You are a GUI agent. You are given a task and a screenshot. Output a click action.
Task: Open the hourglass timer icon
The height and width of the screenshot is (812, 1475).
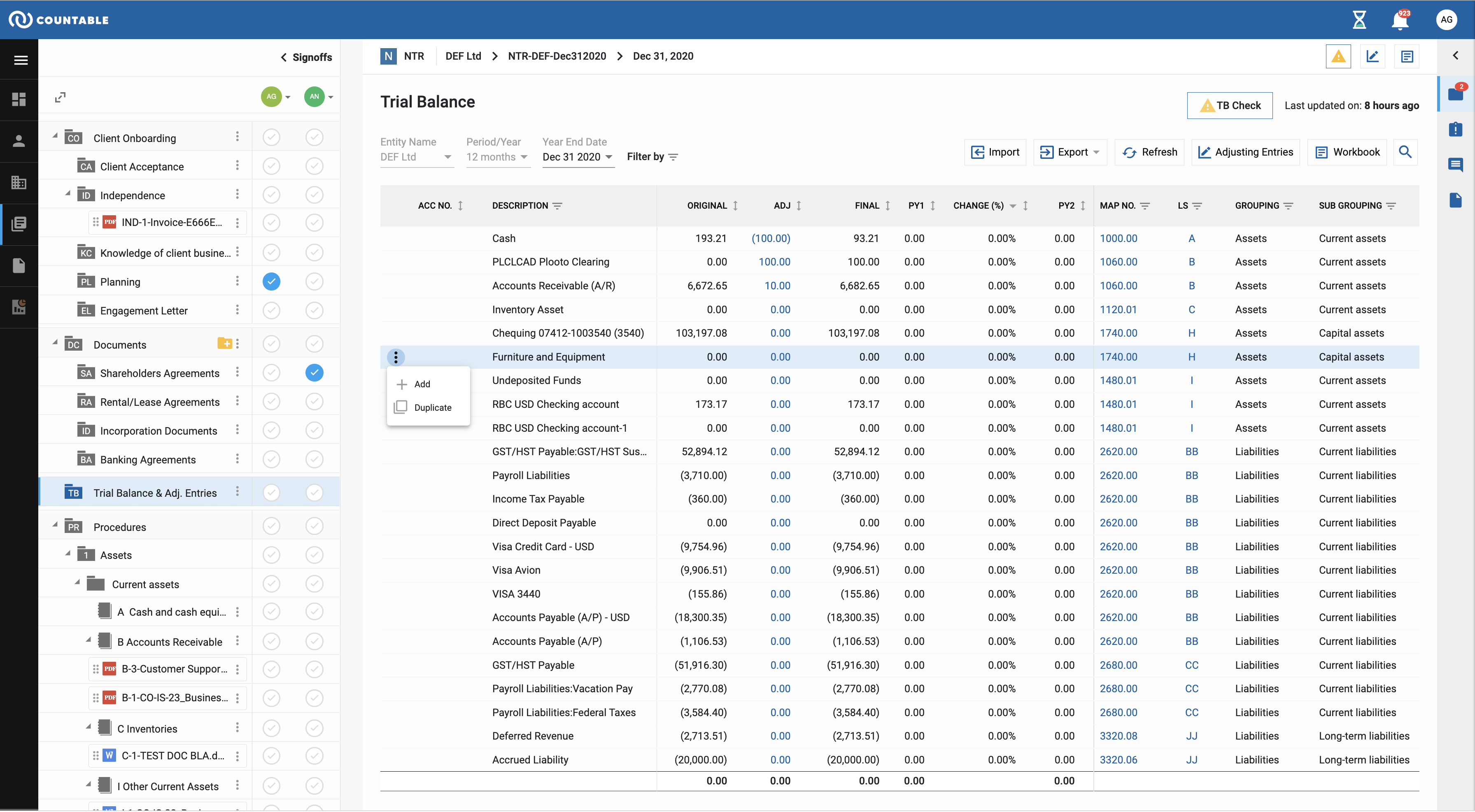tap(1359, 20)
